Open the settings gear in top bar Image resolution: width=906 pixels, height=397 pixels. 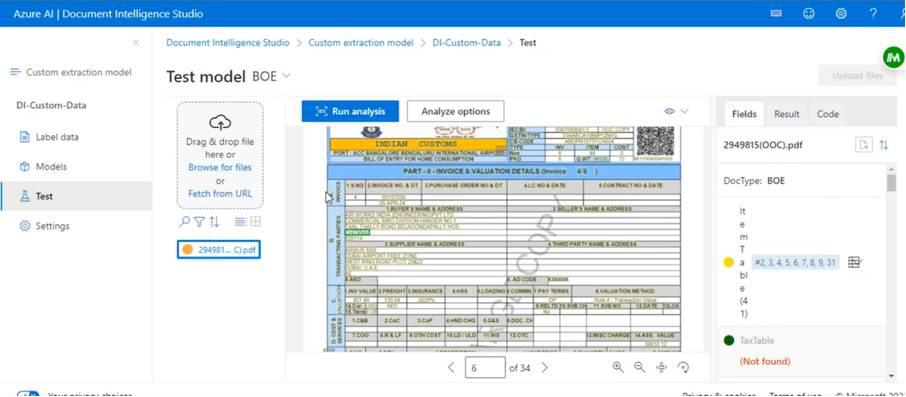(841, 13)
